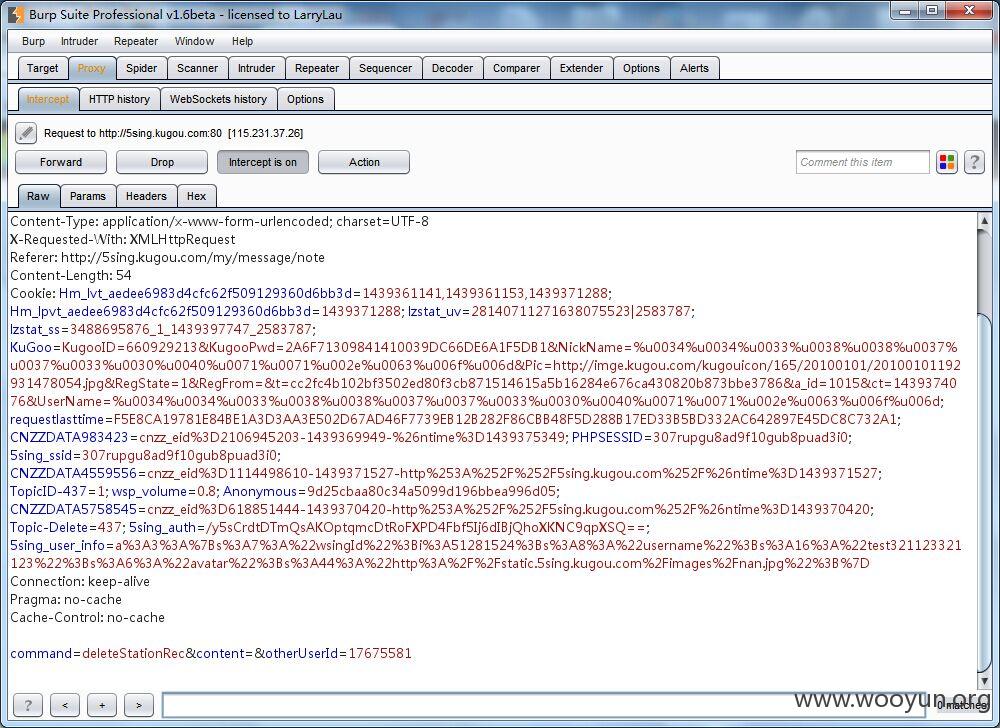Open the main Options tab
Image resolution: width=1000 pixels, height=728 pixels.
pos(641,68)
